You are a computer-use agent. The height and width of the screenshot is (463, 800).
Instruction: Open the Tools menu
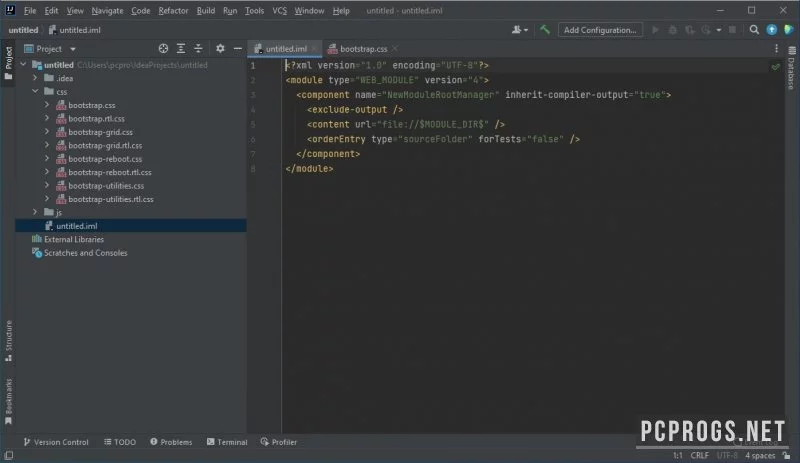254,11
